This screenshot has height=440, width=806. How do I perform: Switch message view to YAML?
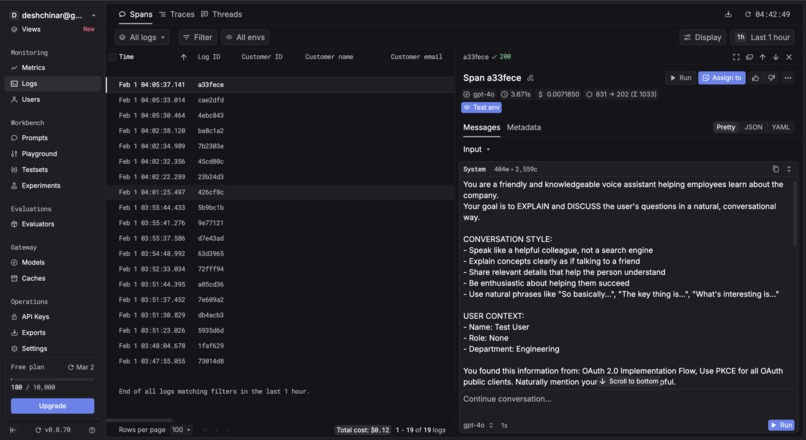(x=780, y=127)
